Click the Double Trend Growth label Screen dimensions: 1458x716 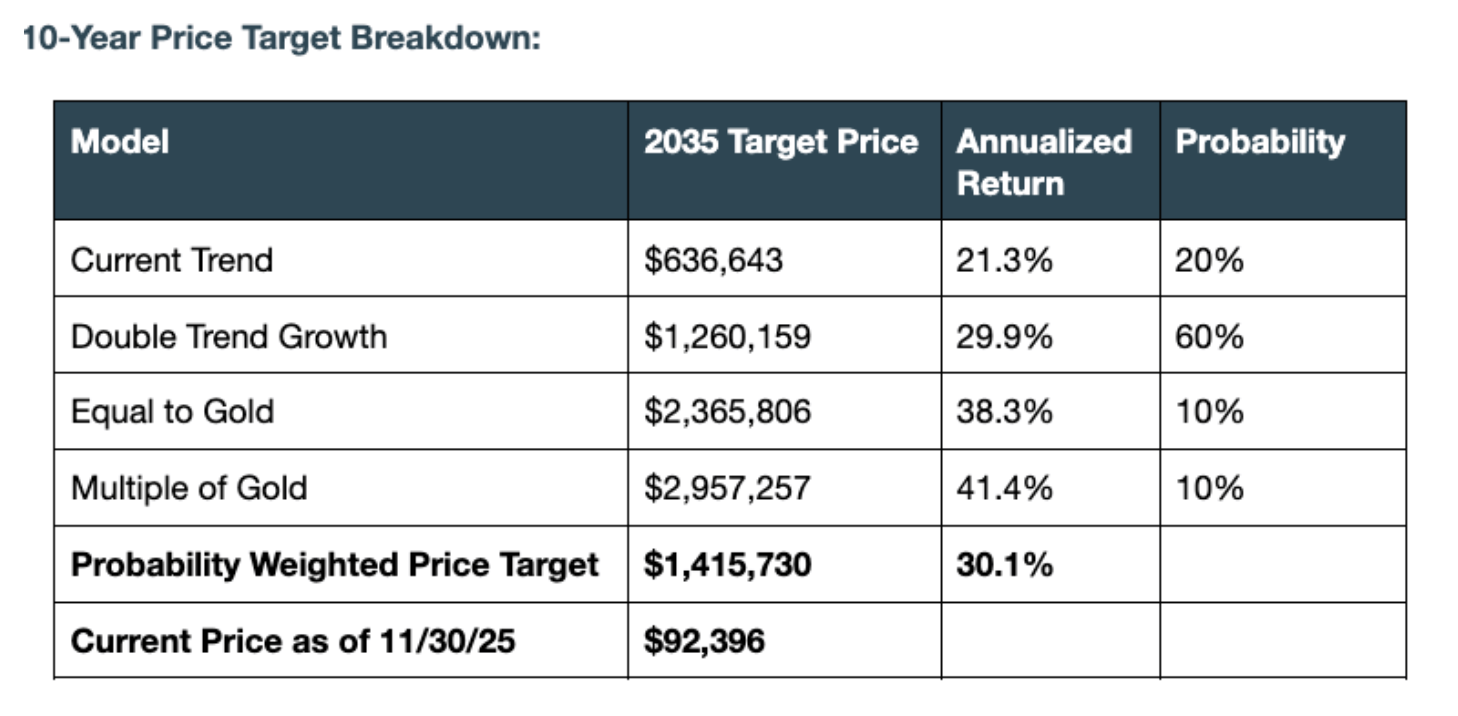[x=228, y=336]
